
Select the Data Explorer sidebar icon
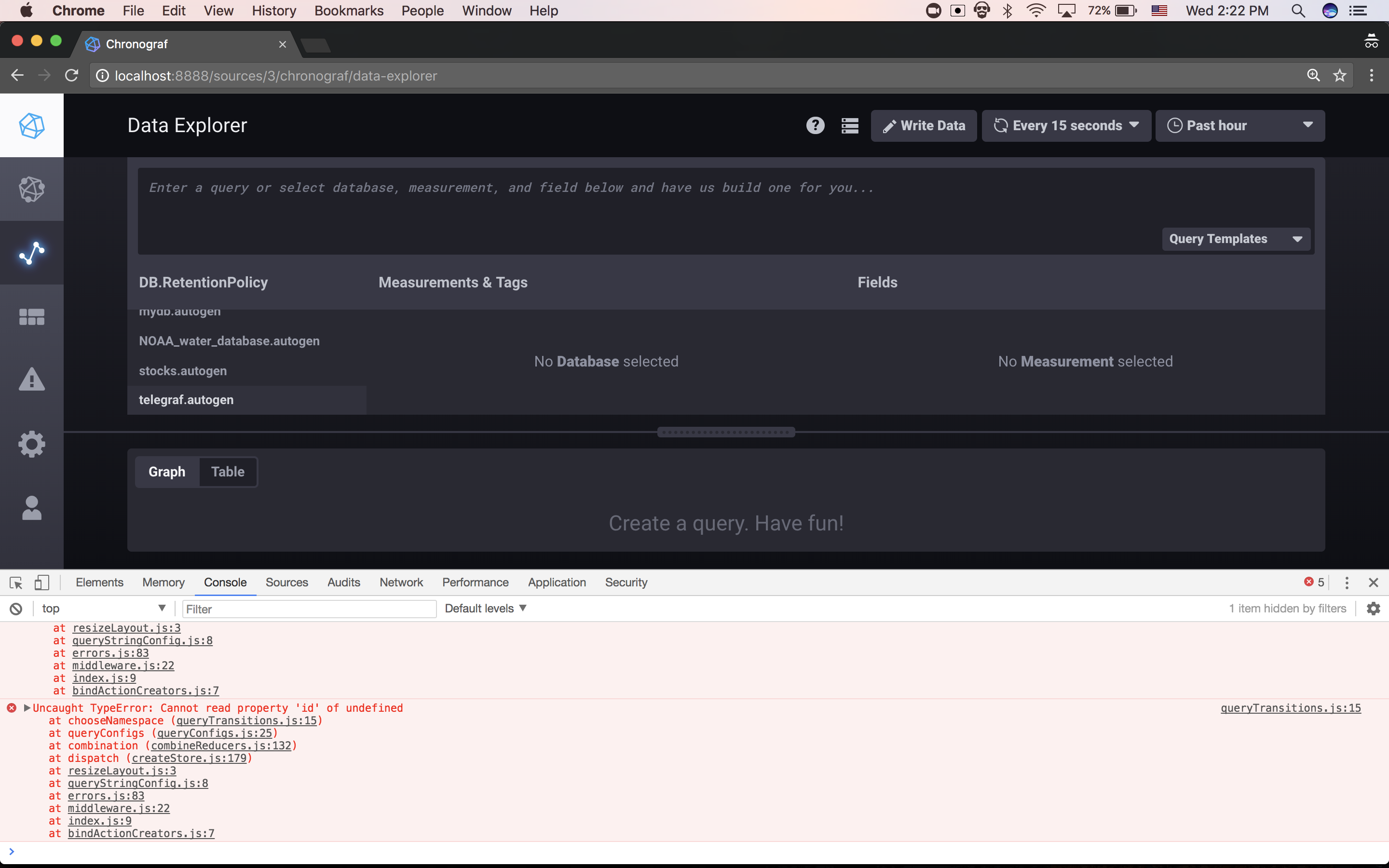(x=31, y=253)
